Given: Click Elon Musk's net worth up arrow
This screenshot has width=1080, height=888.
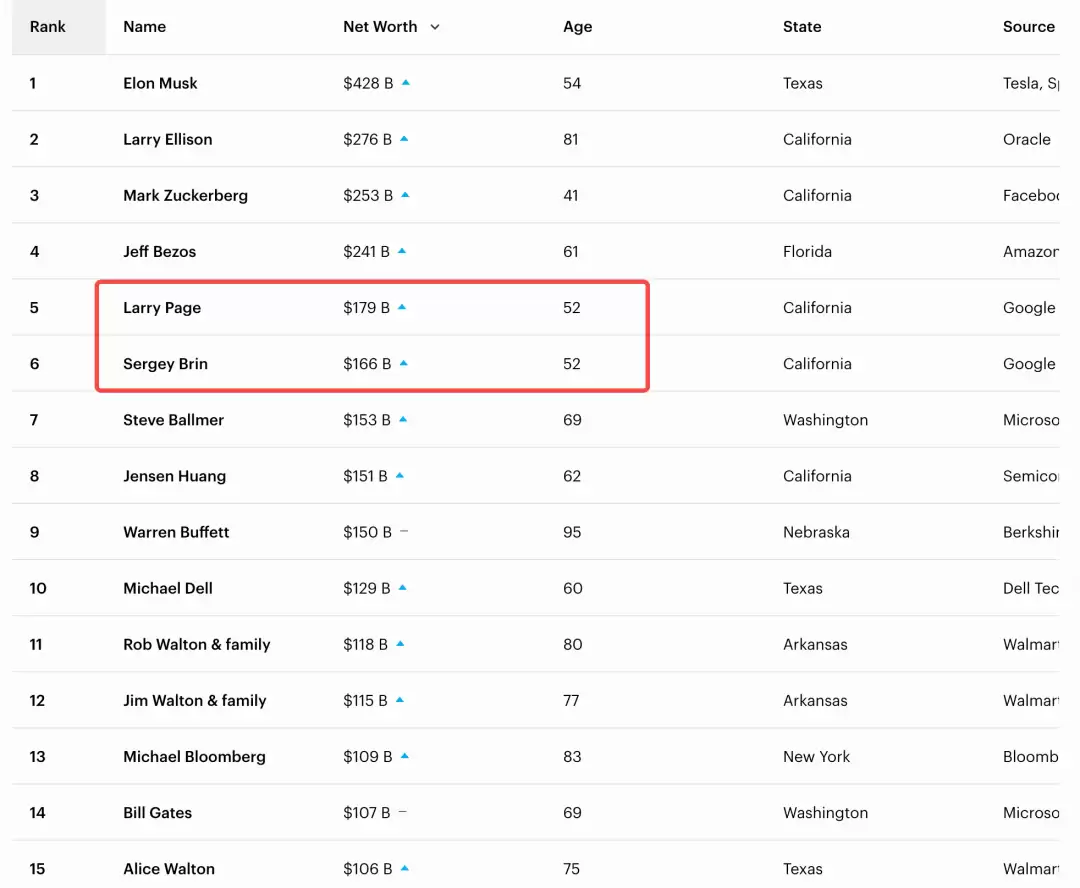Looking at the screenshot, I should tap(405, 83).
